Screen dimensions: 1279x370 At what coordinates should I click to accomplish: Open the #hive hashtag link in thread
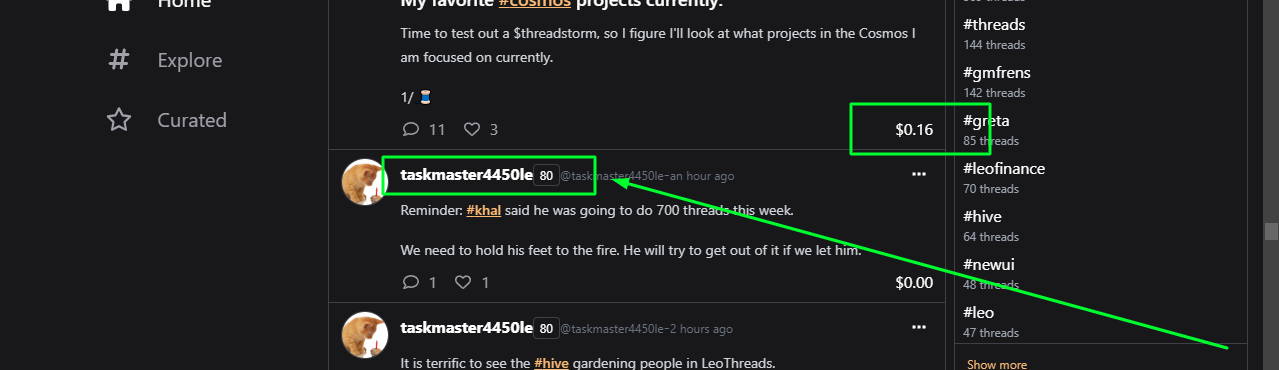[x=552, y=363]
